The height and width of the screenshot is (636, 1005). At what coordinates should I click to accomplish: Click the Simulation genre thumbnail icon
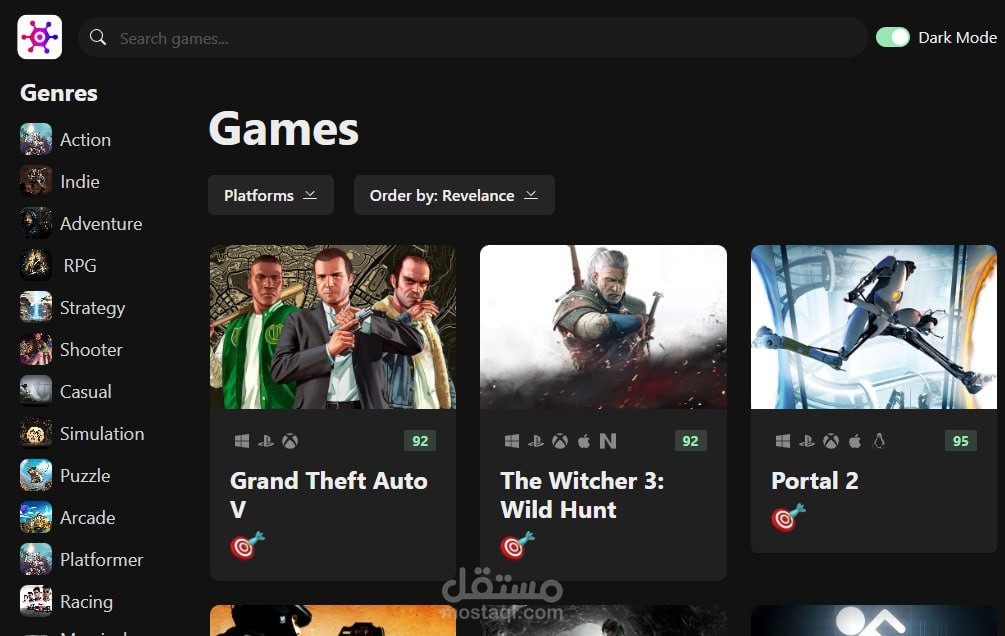point(36,433)
